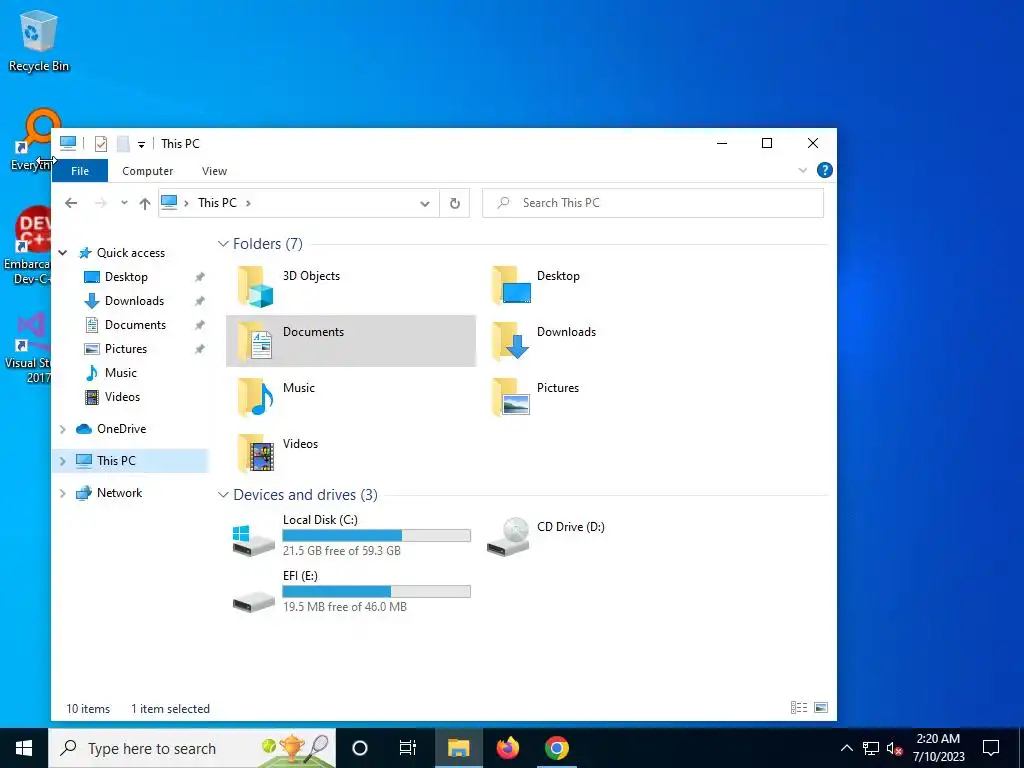Open the Help question mark icon
This screenshot has width=1024, height=768.
(825, 170)
